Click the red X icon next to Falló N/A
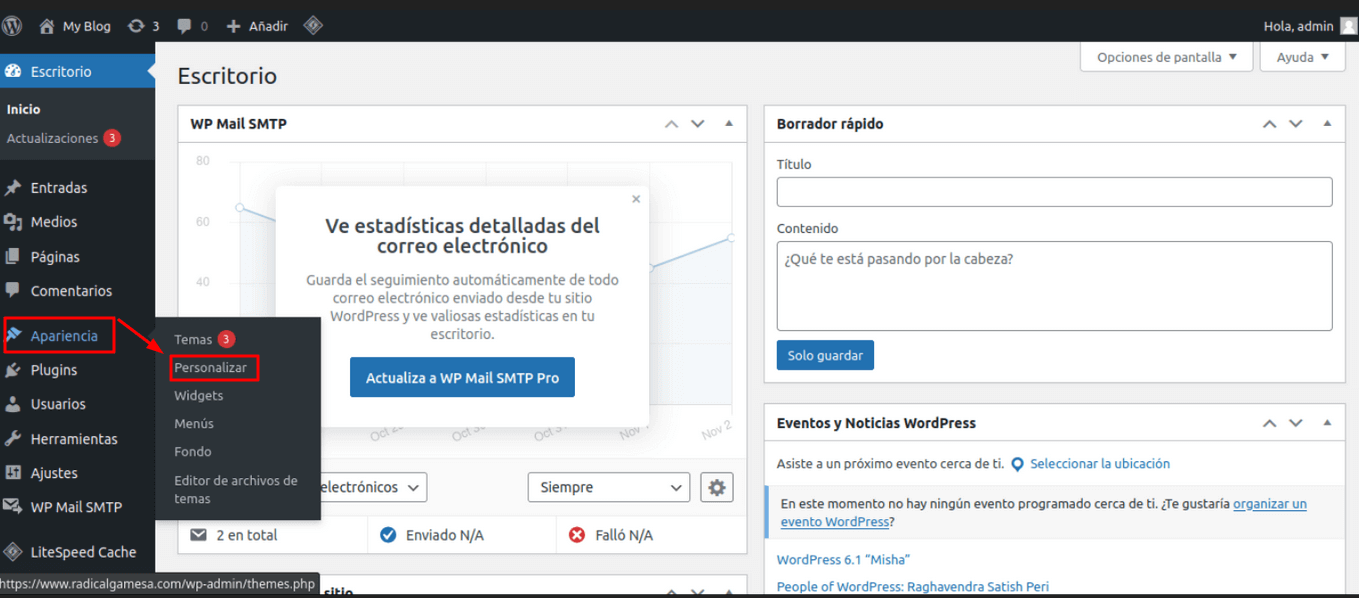The image size is (1359, 598). click(x=577, y=535)
